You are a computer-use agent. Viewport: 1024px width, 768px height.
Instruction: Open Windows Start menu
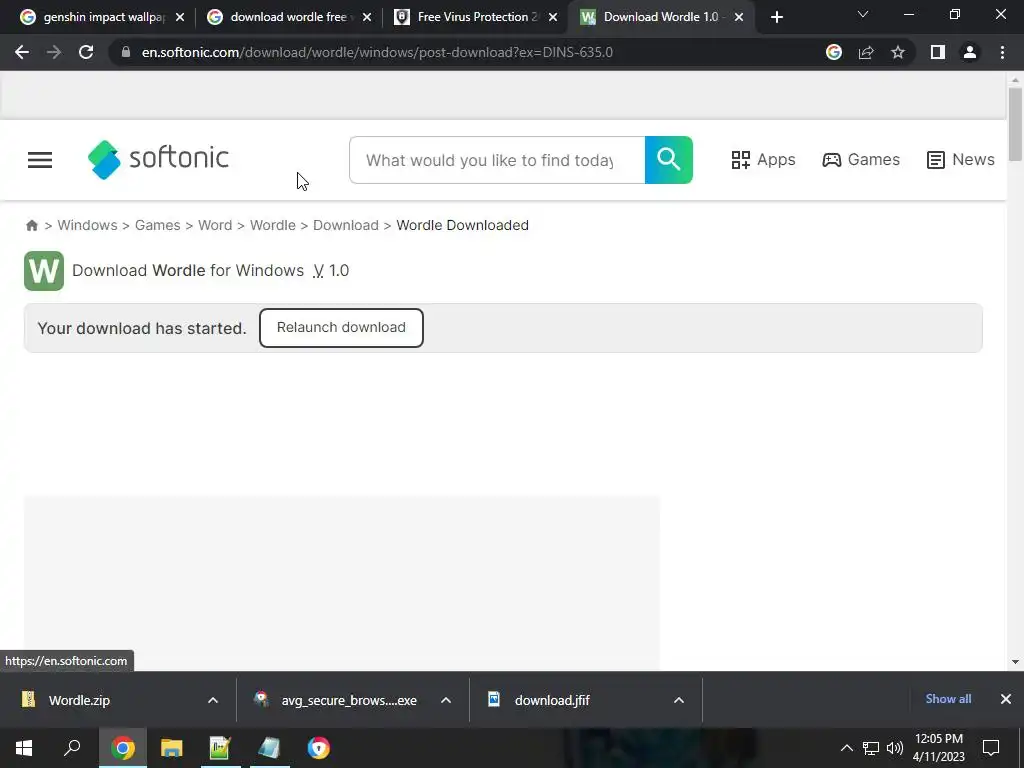click(24, 748)
